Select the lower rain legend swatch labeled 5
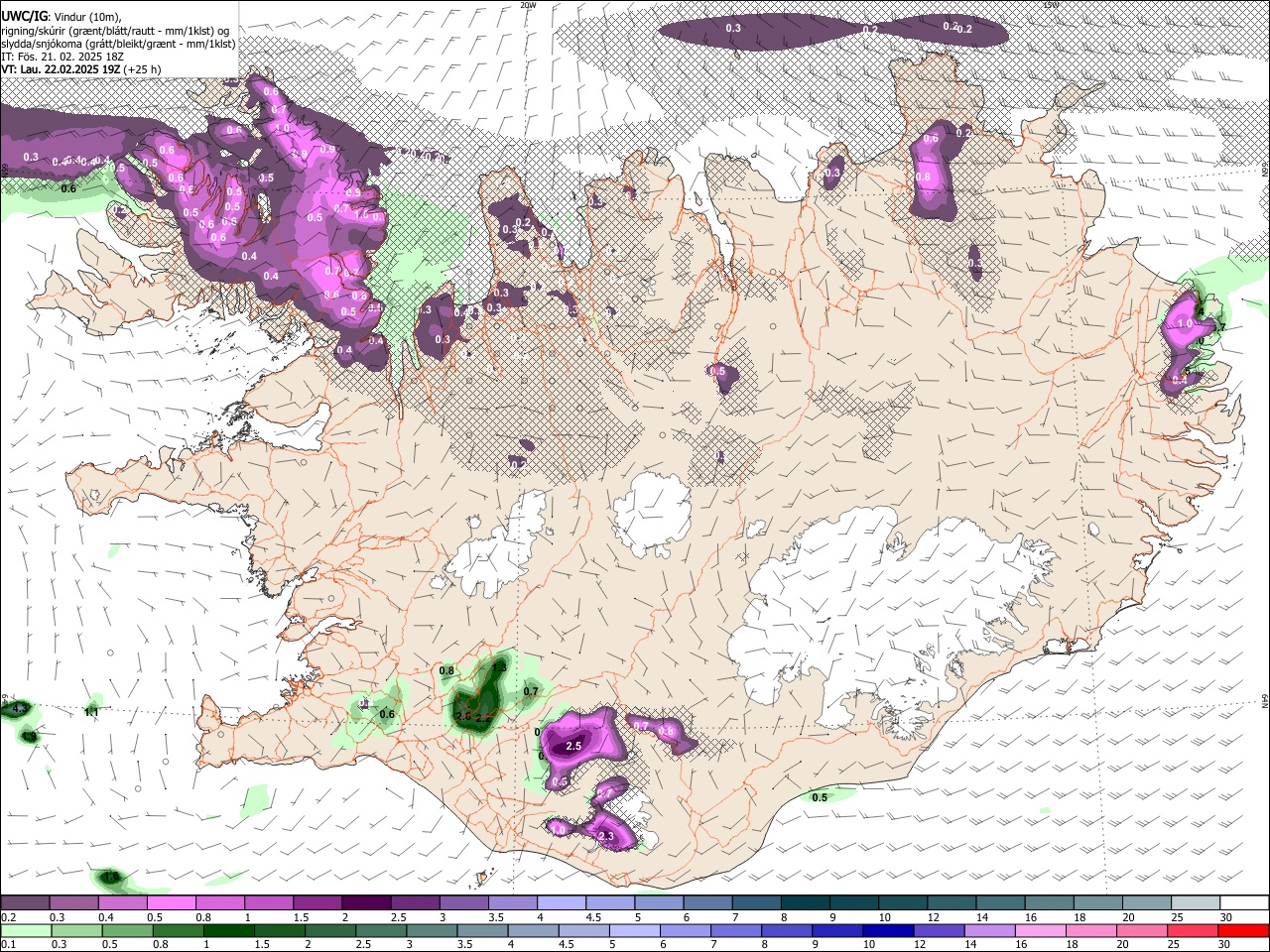The width and height of the screenshot is (1270, 952). [x=634, y=930]
